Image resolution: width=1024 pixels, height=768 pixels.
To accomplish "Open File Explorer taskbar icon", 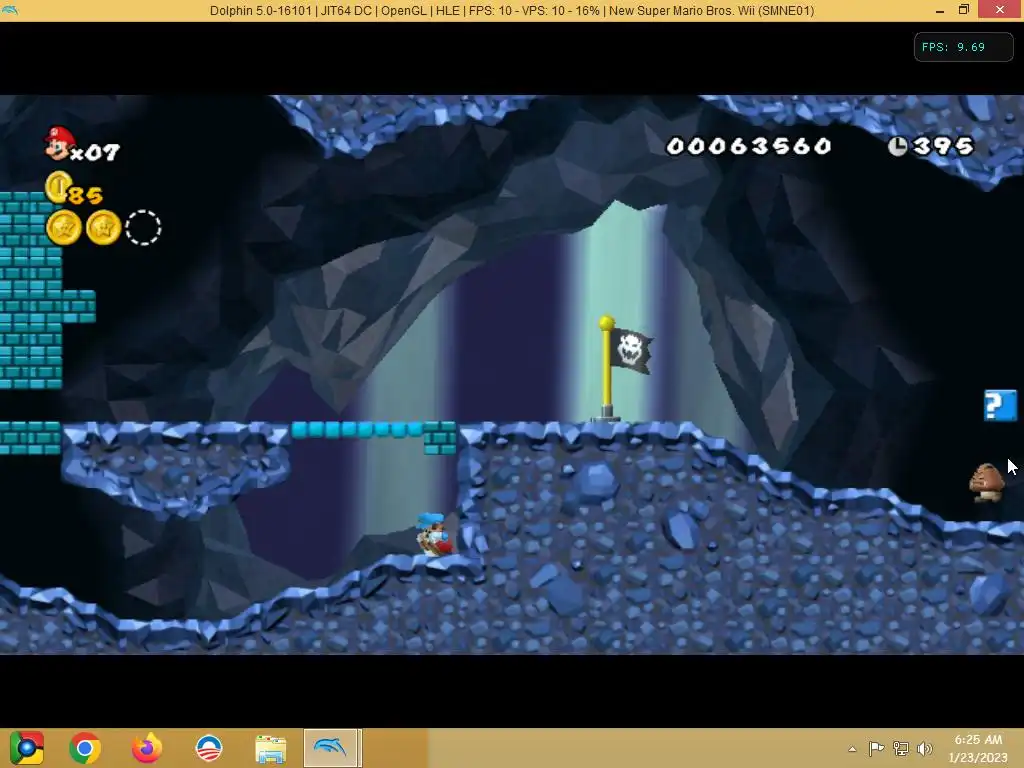I will pyautogui.click(x=270, y=748).
